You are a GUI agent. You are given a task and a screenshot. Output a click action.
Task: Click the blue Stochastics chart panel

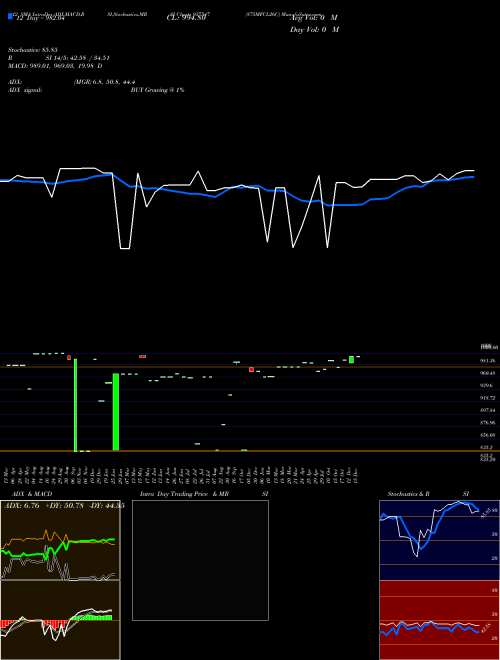click(439, 540)
